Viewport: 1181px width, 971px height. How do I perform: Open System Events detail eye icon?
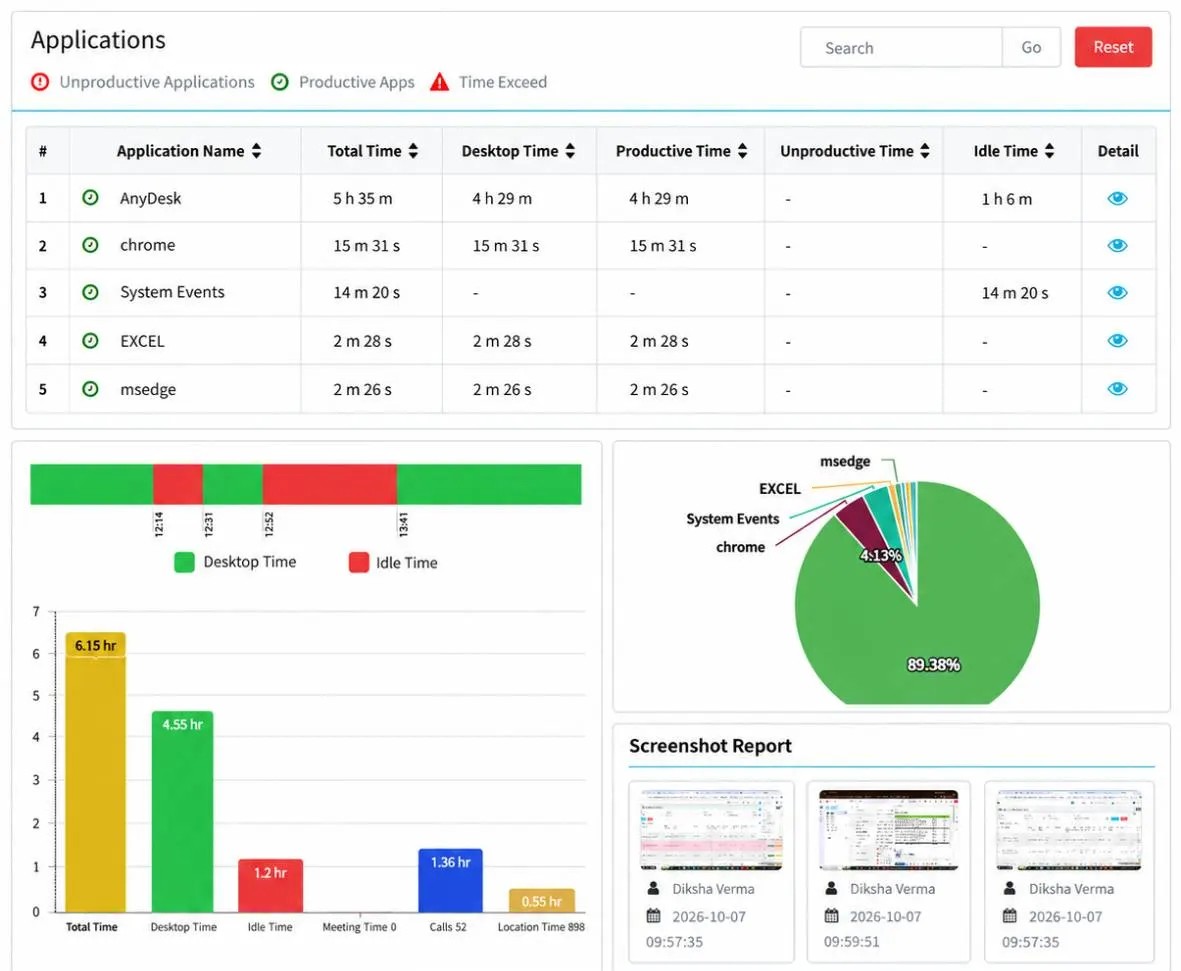coord(1117,292)
